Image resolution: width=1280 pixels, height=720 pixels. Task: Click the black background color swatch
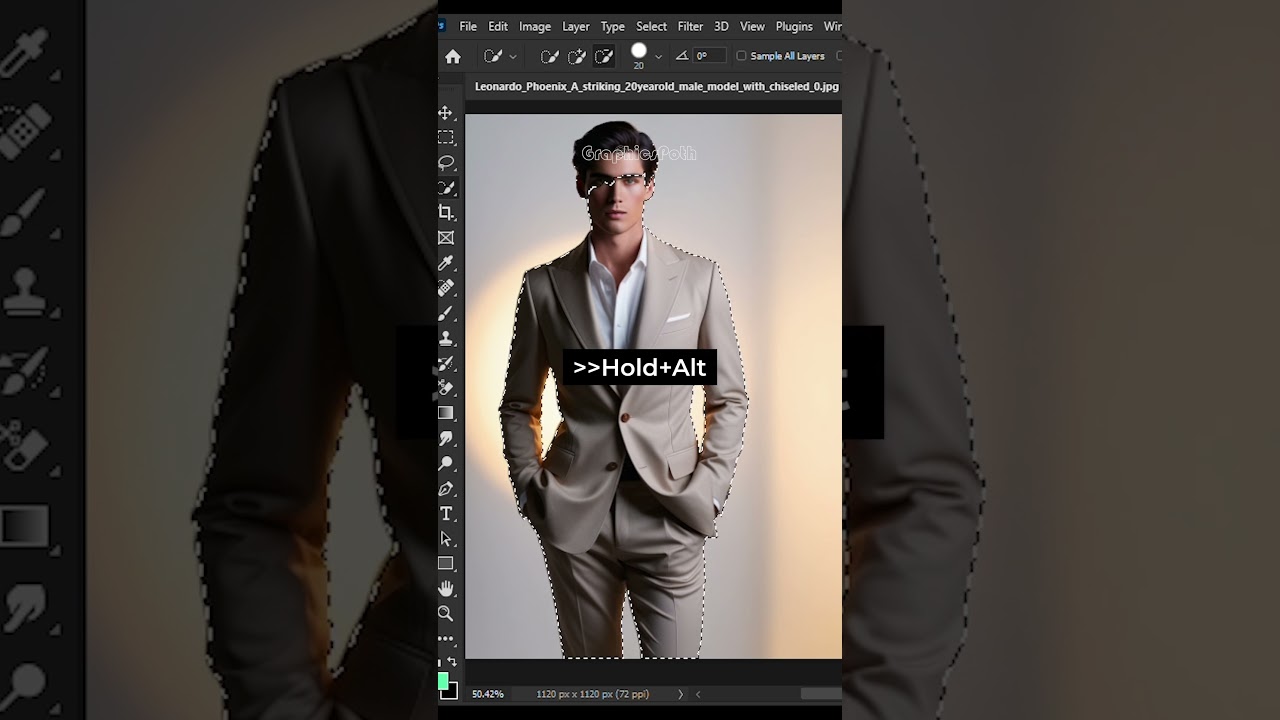pyautogui.click(x=452, y=692)
